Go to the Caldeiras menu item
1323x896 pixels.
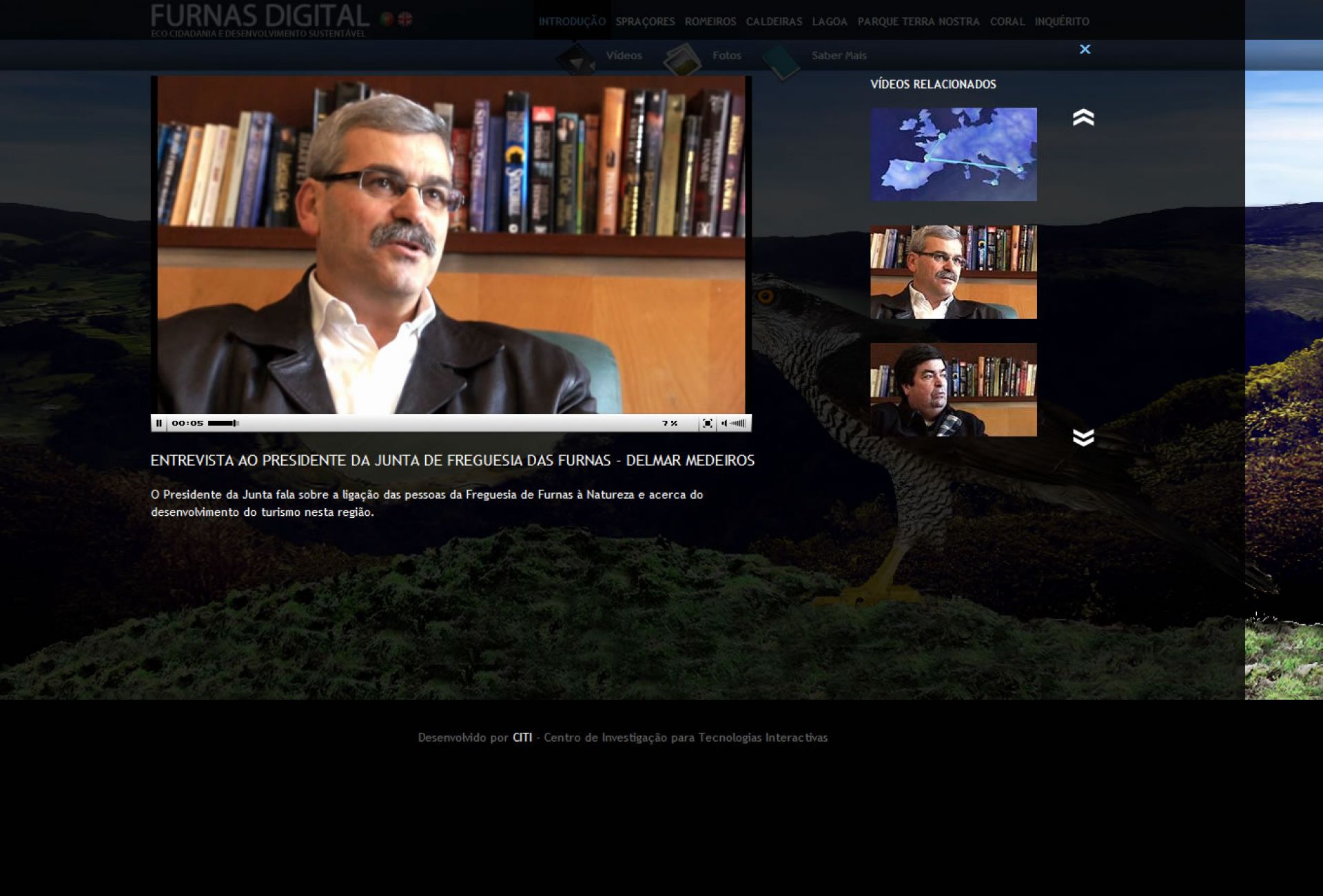(774, 21)
